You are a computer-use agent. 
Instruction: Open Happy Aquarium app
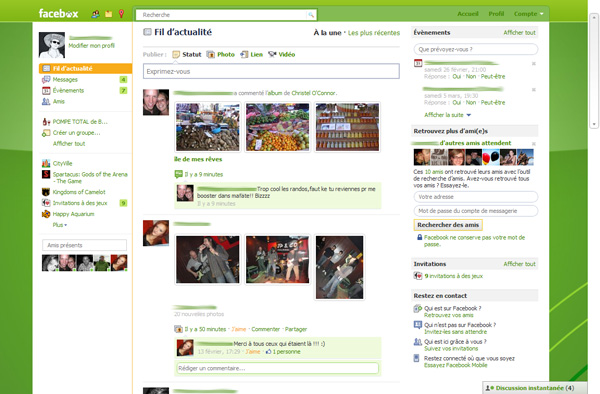(73, 214)
